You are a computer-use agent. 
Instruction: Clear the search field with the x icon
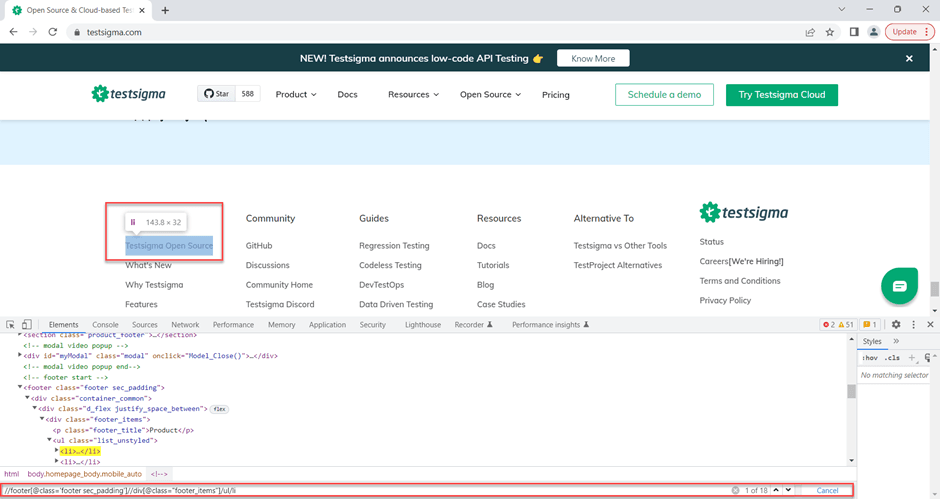pos(735,490)
